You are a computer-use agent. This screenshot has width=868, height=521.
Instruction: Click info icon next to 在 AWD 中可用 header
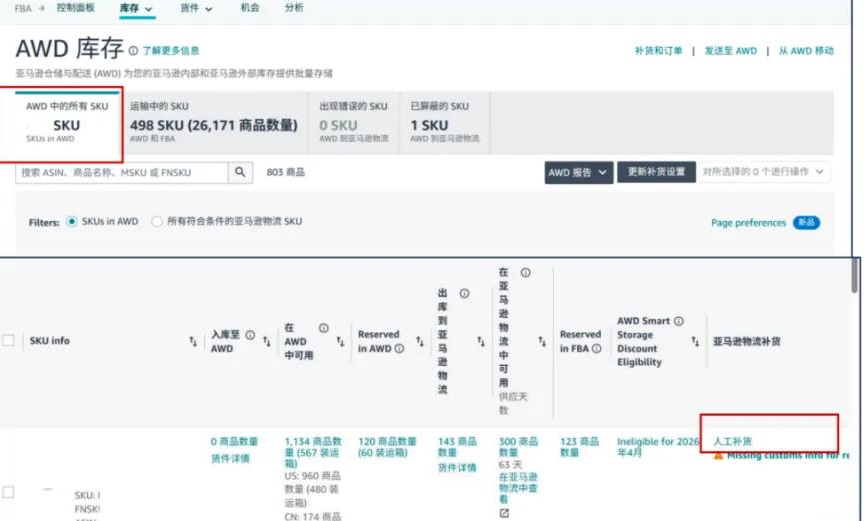(323, 328)
